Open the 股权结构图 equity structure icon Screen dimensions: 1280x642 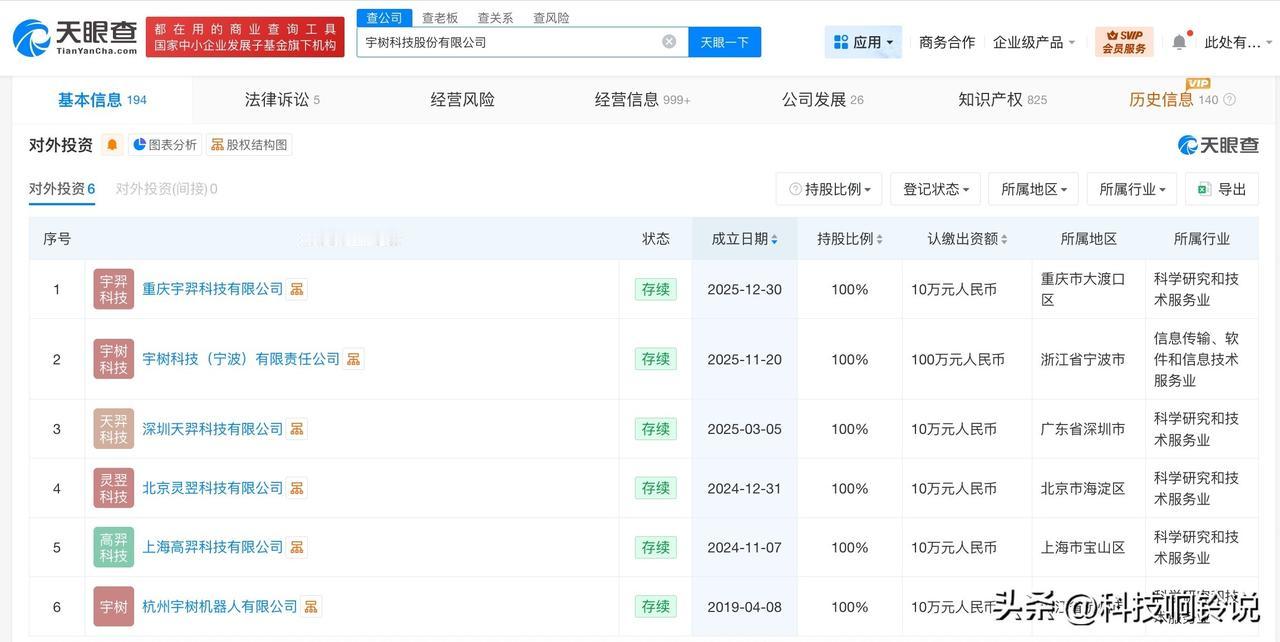pos(248,144)
